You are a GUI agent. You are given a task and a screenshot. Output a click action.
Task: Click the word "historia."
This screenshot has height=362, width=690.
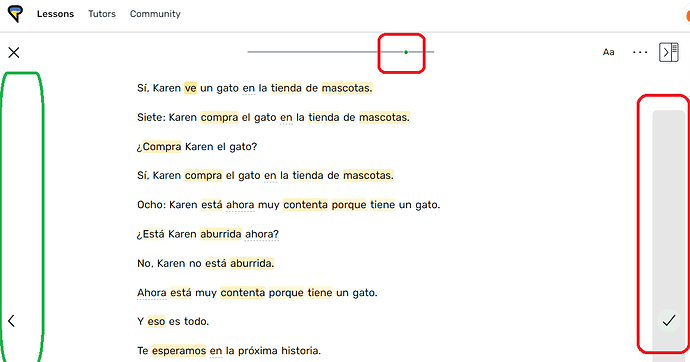coord(301,351)
